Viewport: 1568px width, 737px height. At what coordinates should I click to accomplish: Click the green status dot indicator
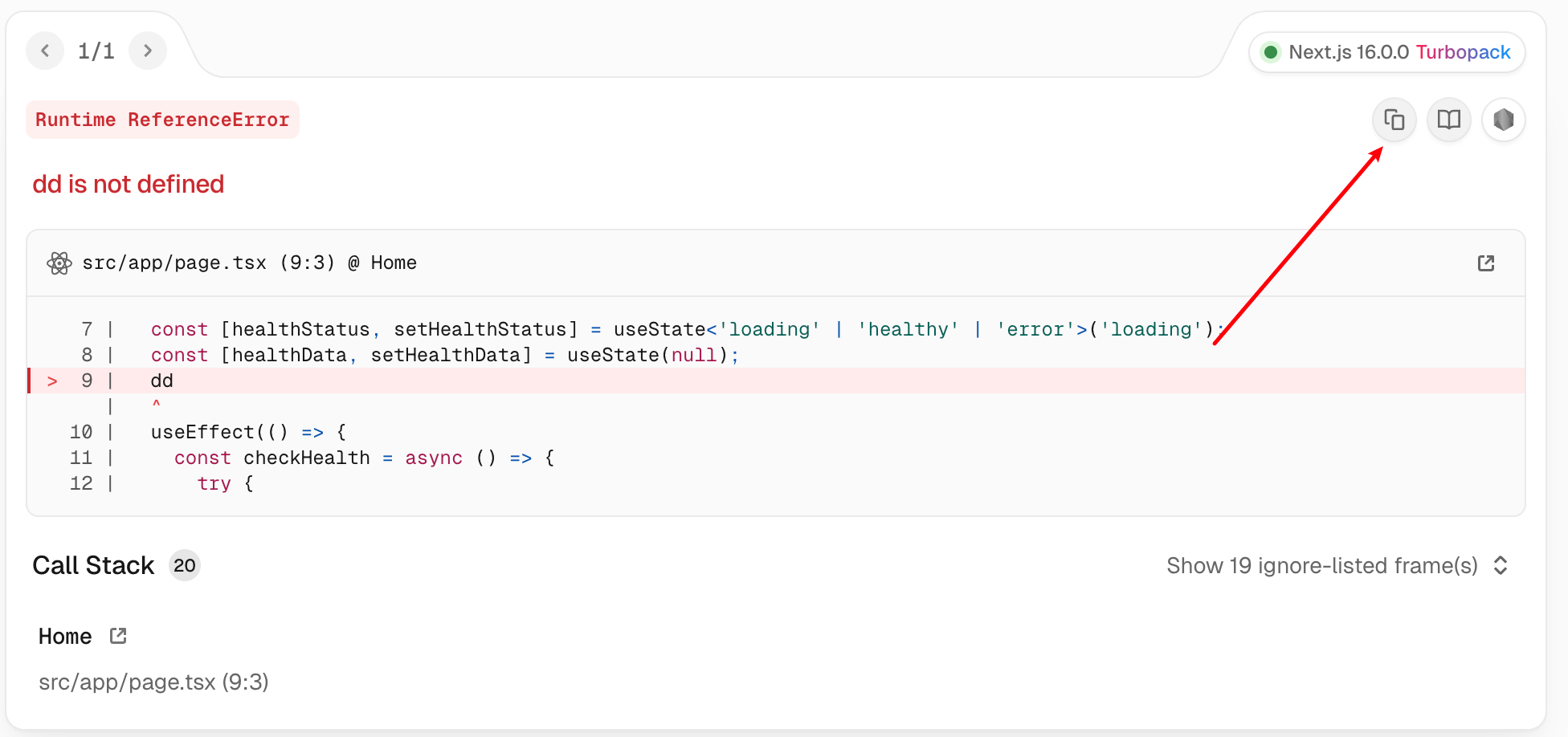tap(1270, 52)
